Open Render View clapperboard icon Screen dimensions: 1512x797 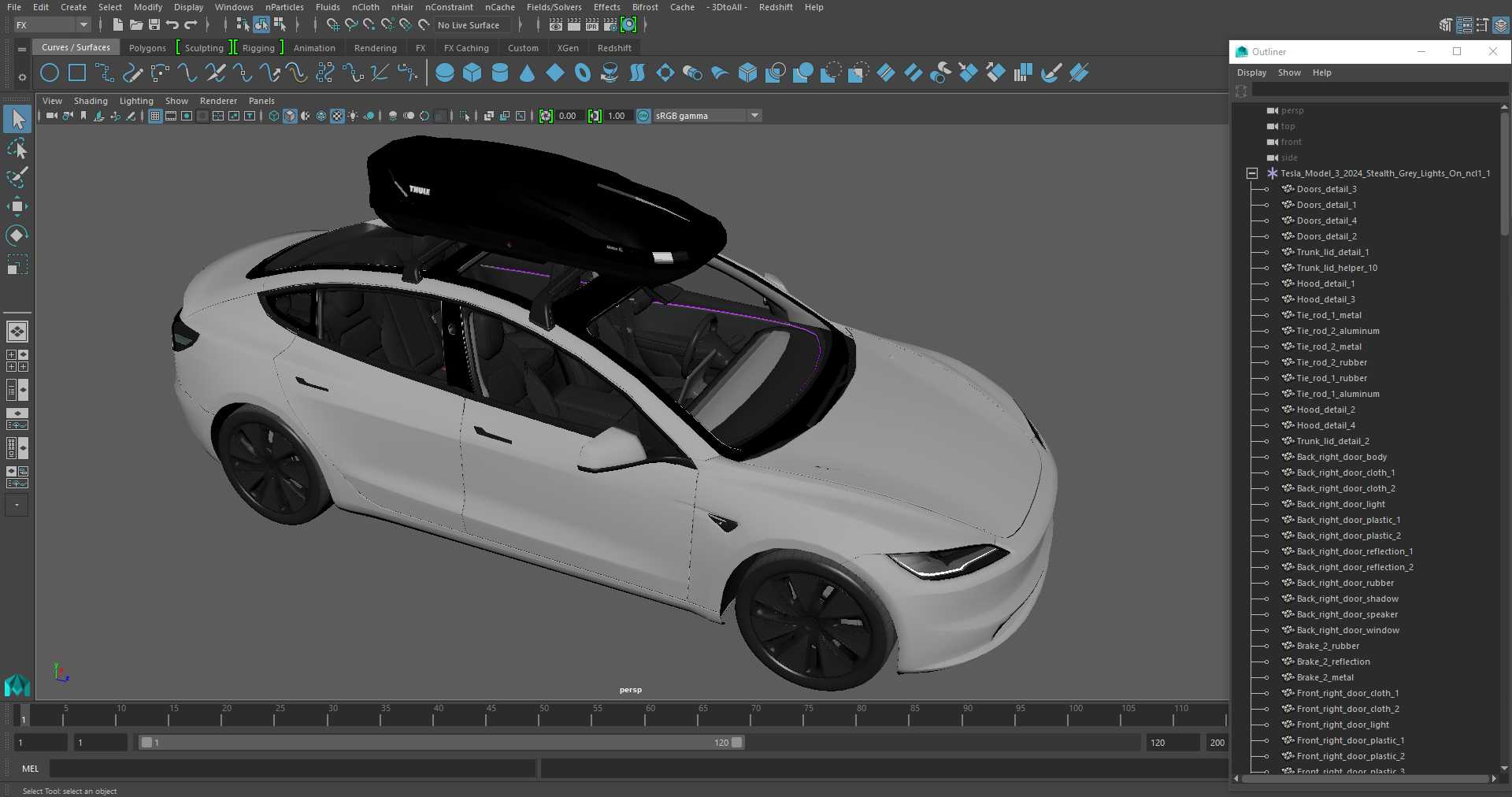tap(556, 25)
